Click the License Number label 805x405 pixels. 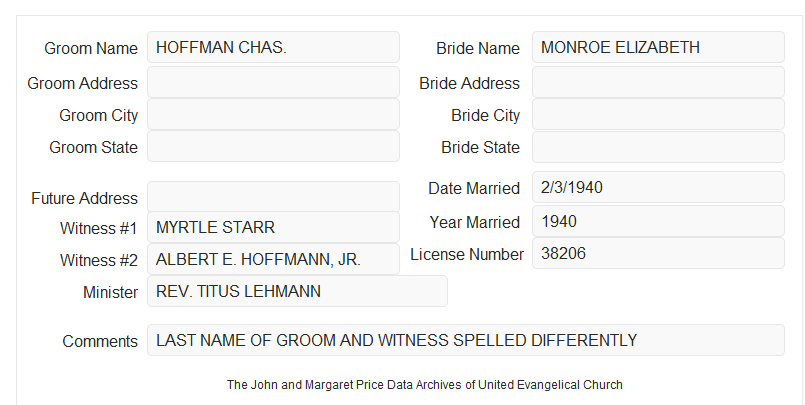pos(467,255)
